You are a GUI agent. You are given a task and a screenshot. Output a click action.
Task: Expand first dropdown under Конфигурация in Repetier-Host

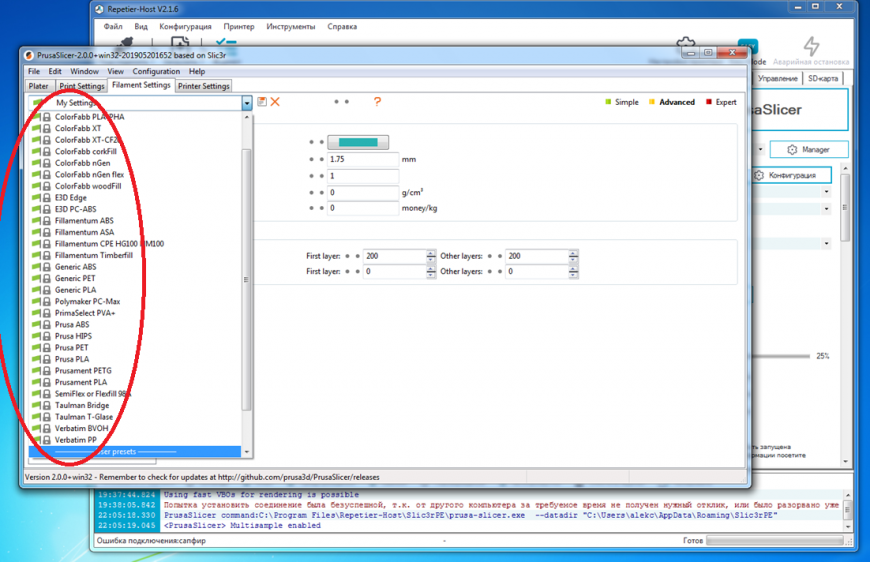pos(827,192)
